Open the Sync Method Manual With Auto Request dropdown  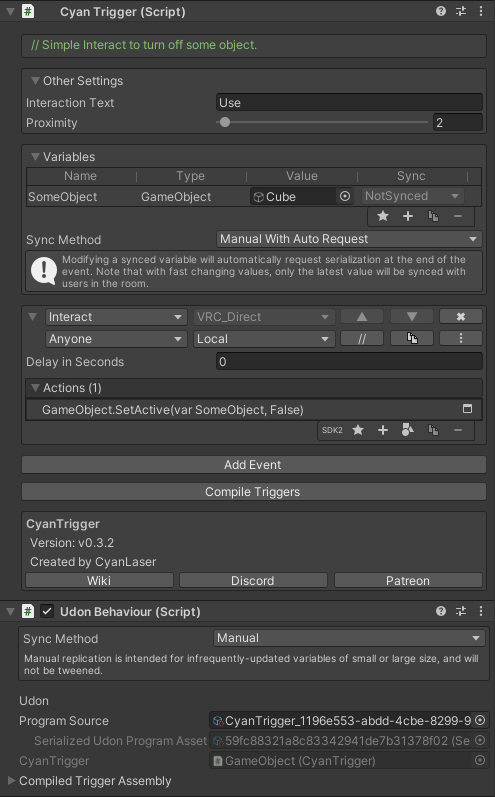click(x=349, y=239)
